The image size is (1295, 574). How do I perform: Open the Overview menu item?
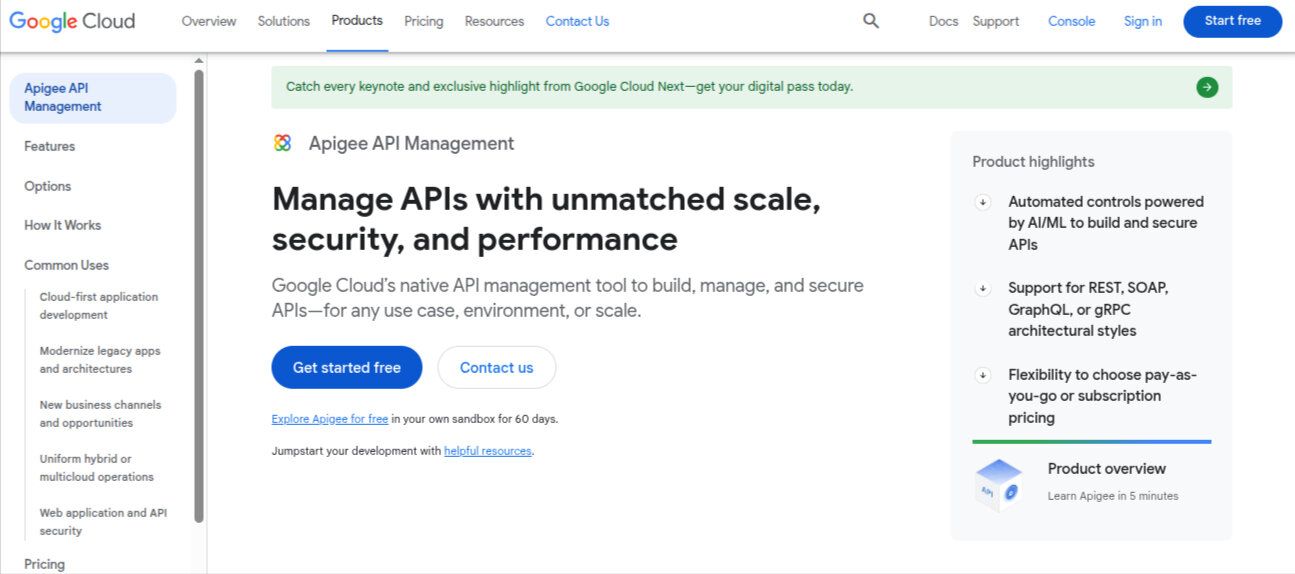[209, 21]
